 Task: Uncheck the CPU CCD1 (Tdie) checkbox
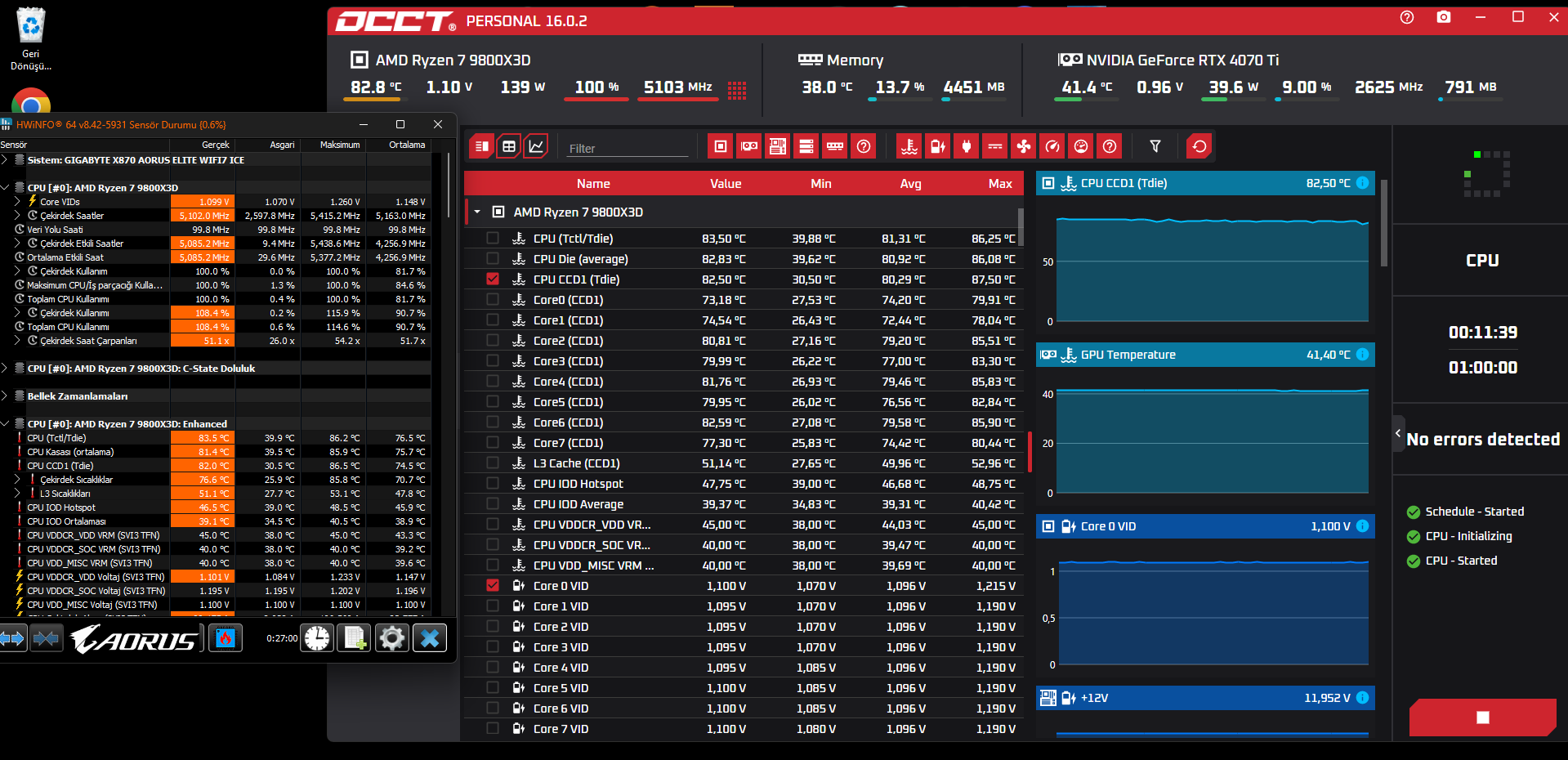click(x=492, y=279)
